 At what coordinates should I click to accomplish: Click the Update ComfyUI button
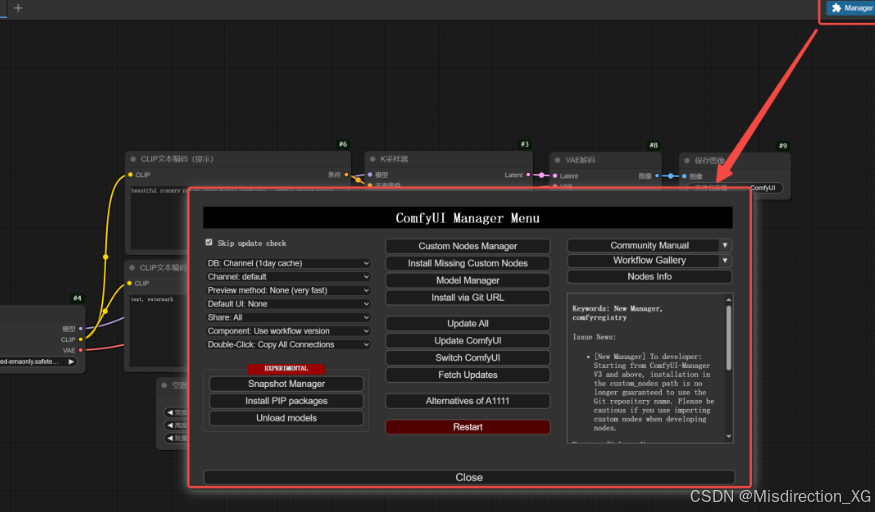468,341
